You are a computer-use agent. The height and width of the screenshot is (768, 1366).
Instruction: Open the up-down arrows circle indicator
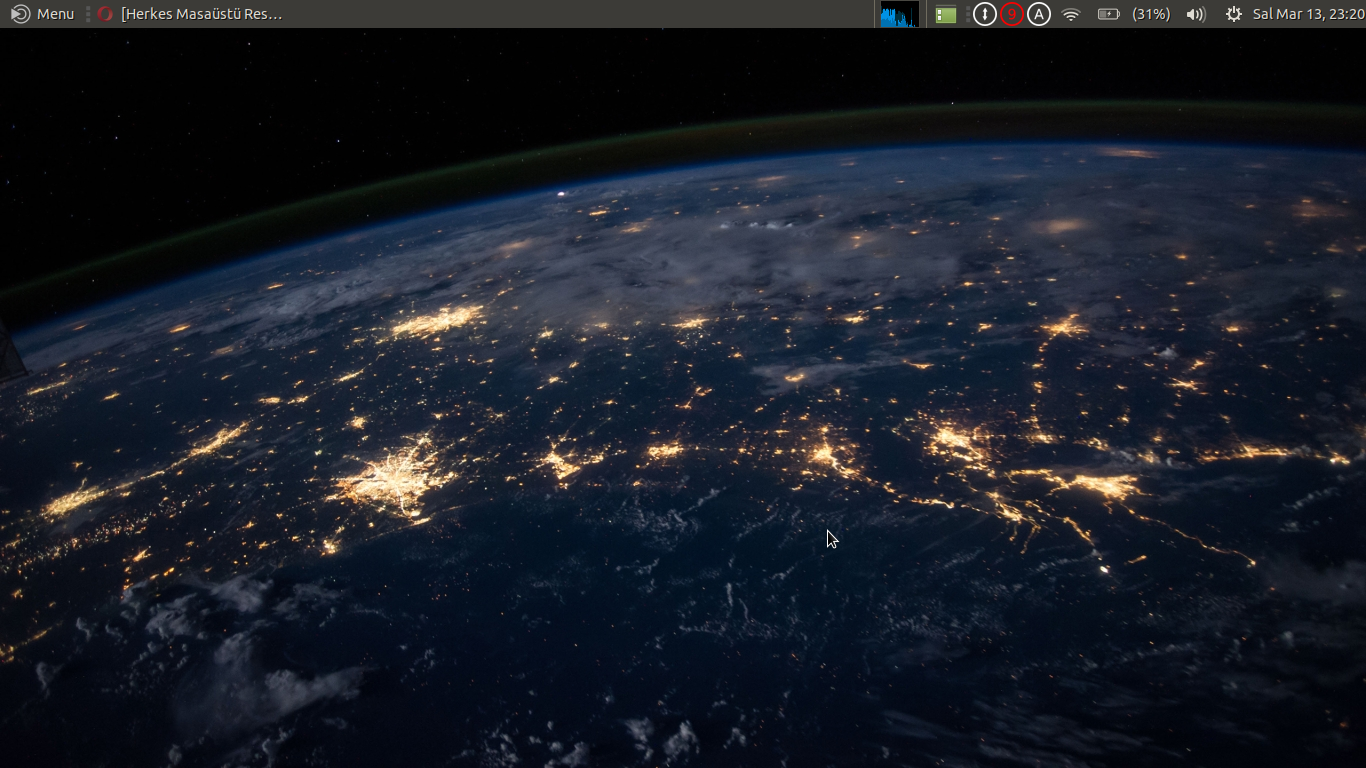click(985, 14)
